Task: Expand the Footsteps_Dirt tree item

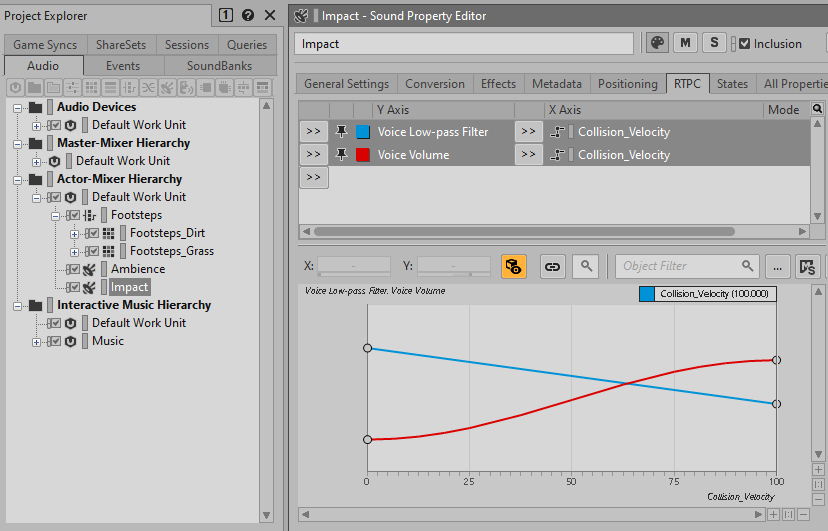Action: coord(75,233)
